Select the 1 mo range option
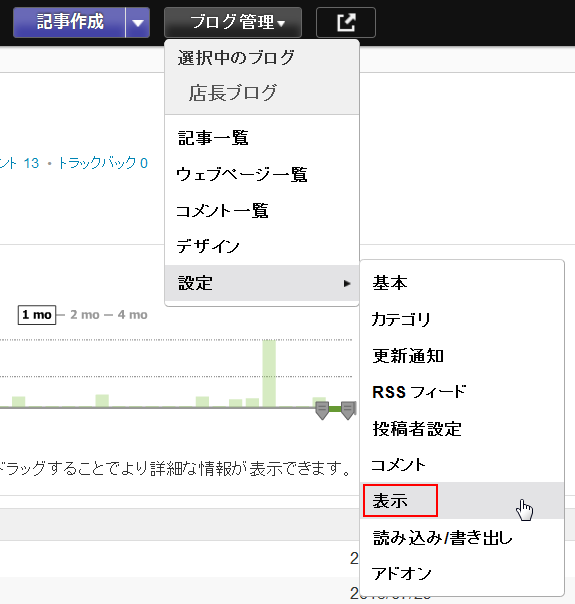The width and height of the screenshot is (575, 604). tap(37, 315)
